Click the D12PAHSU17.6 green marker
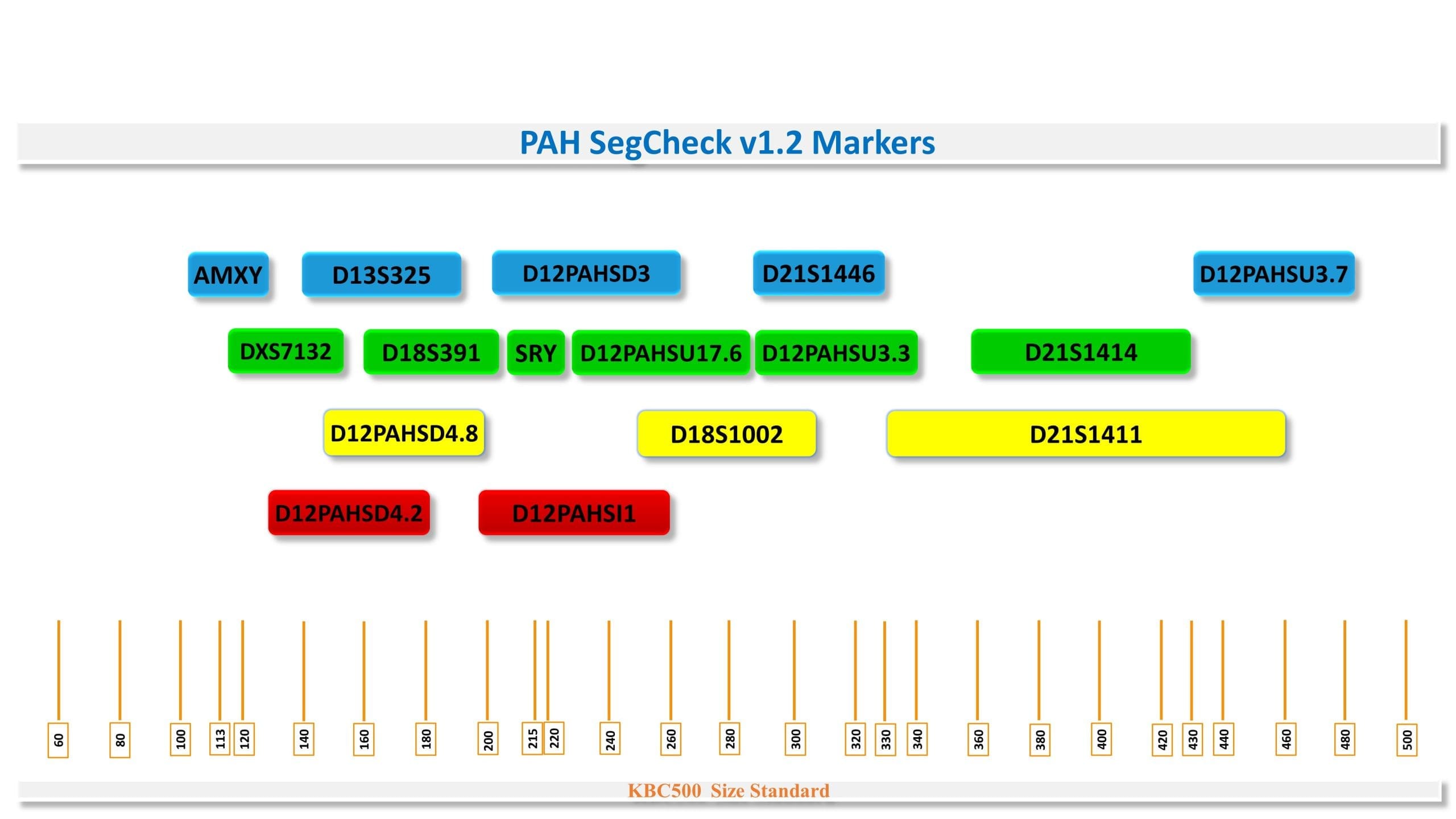 [660, 353]
